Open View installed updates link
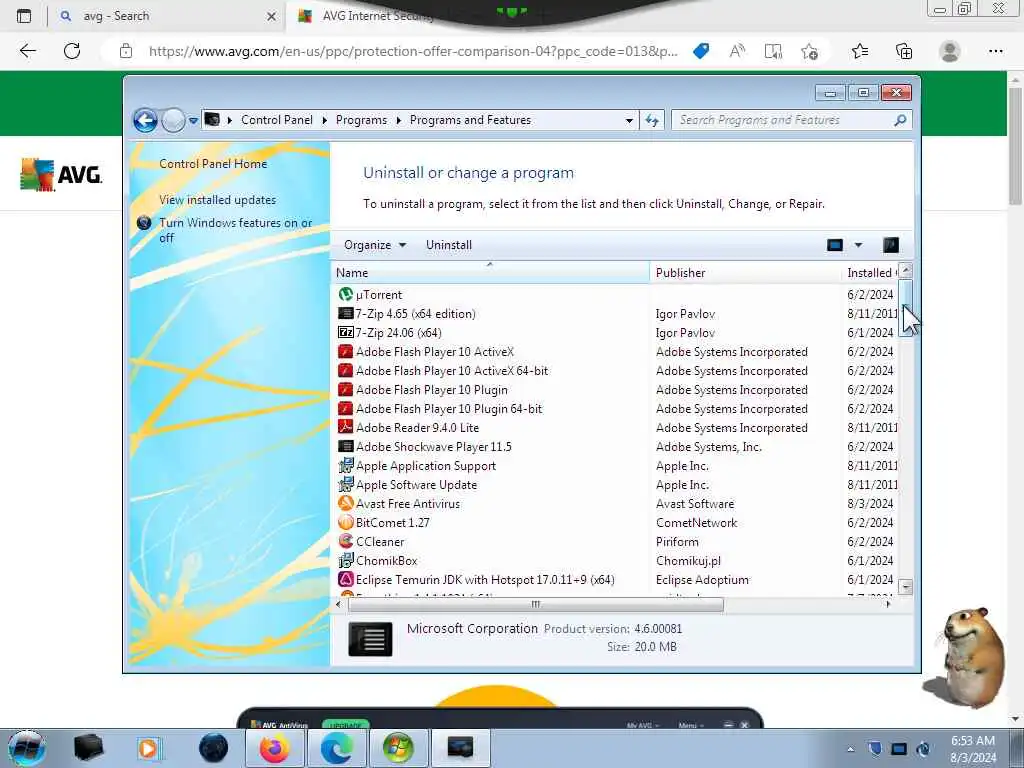 pos(217,200)
